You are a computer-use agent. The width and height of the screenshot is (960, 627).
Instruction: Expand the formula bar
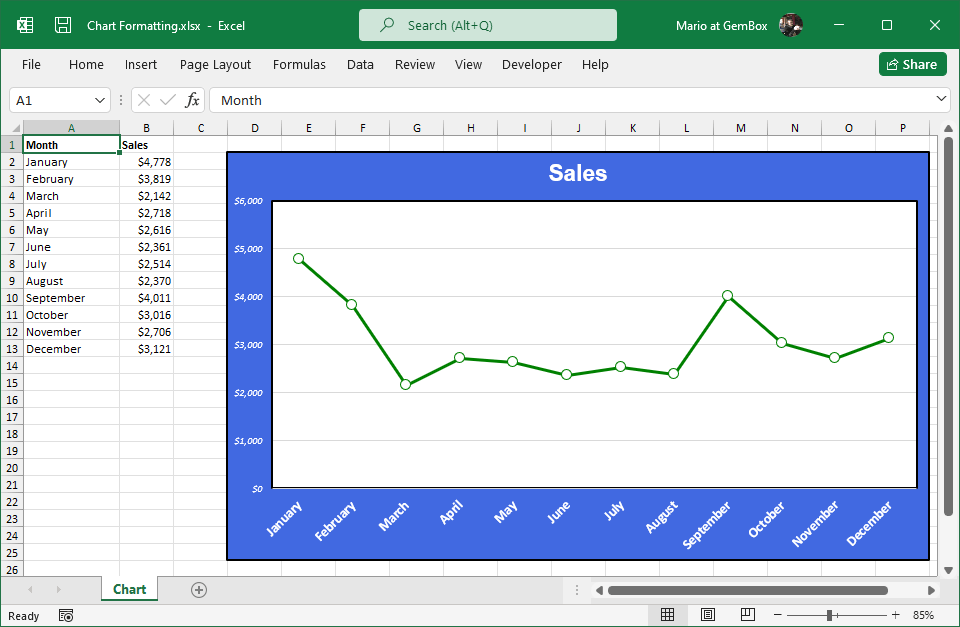click(x=940, y=99)
